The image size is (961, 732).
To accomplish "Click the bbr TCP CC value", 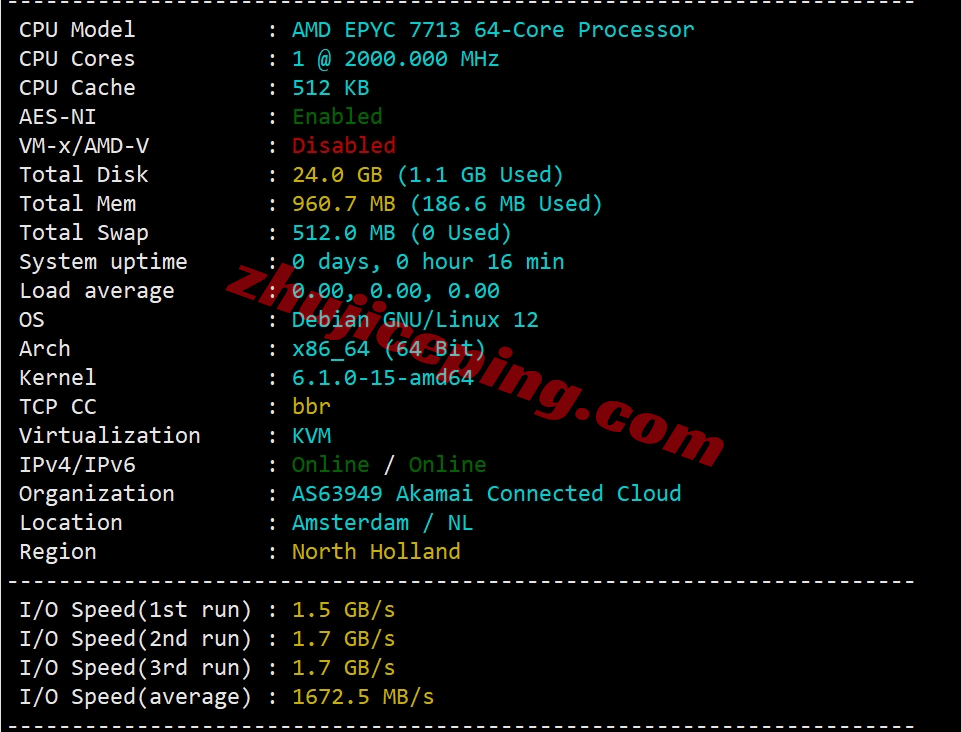I will point(311,406).
